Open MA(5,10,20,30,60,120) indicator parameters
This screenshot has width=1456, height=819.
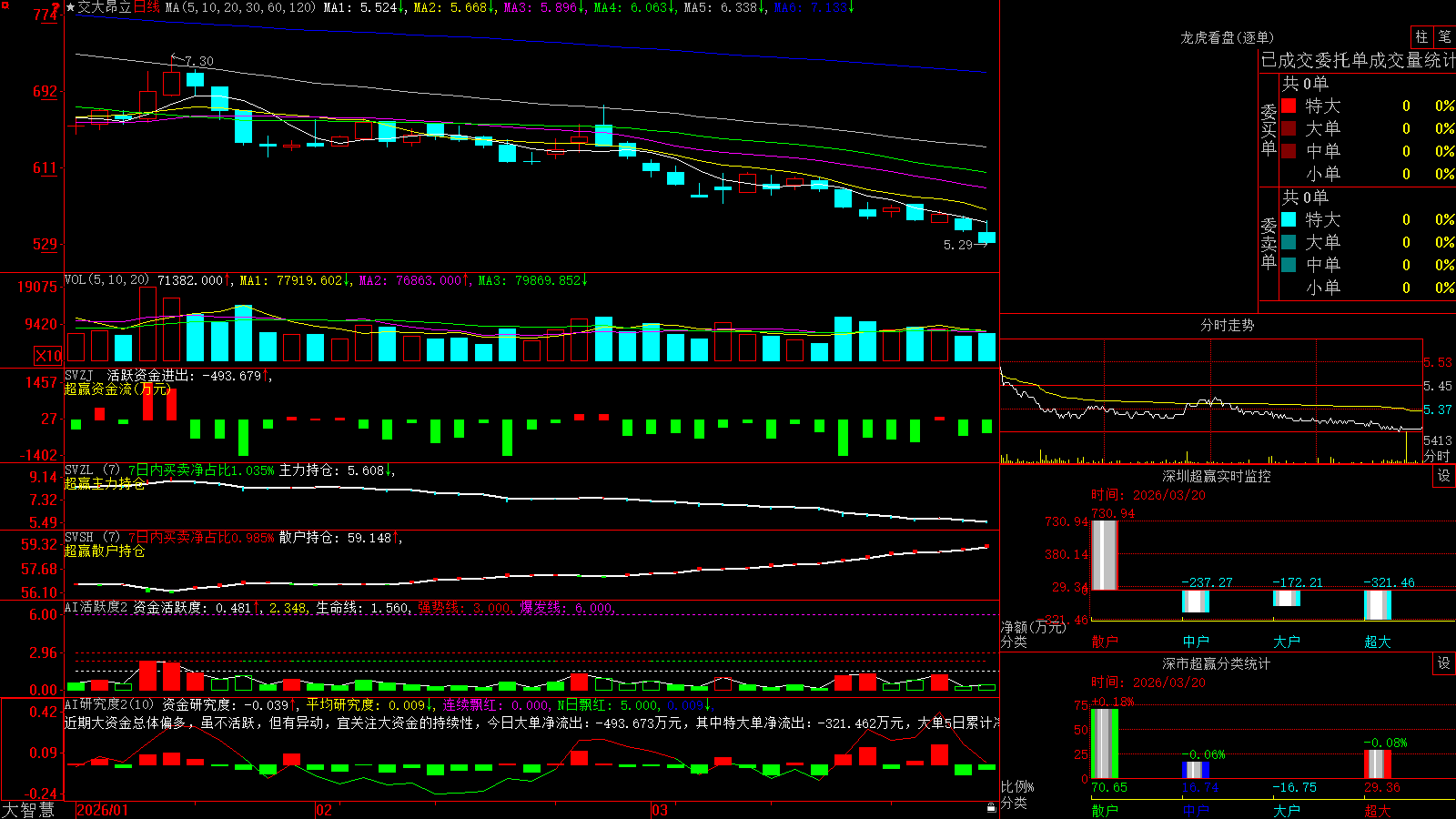[240, 7]
